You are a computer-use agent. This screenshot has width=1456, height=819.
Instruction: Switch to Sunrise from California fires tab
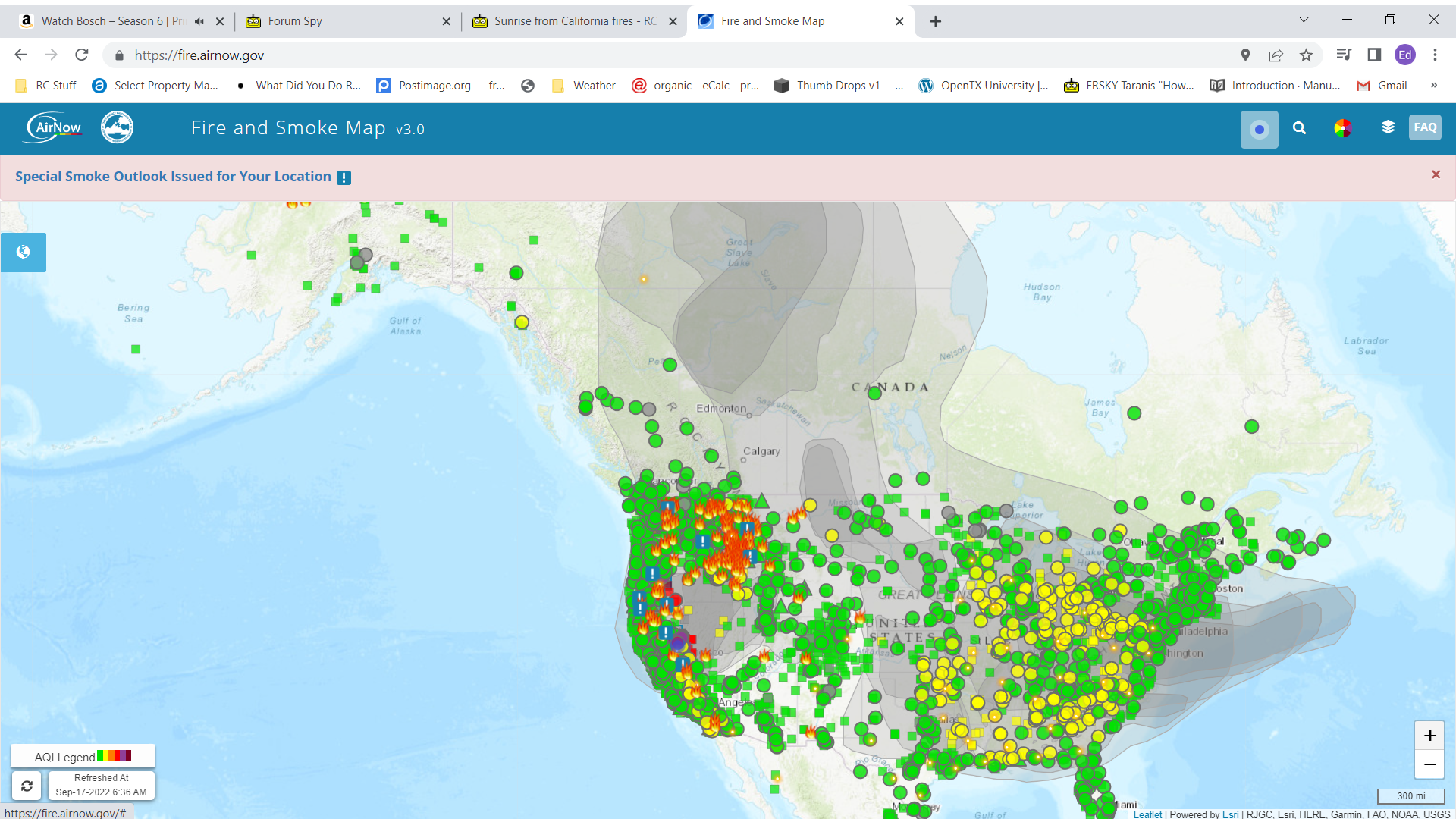(574, 21)
